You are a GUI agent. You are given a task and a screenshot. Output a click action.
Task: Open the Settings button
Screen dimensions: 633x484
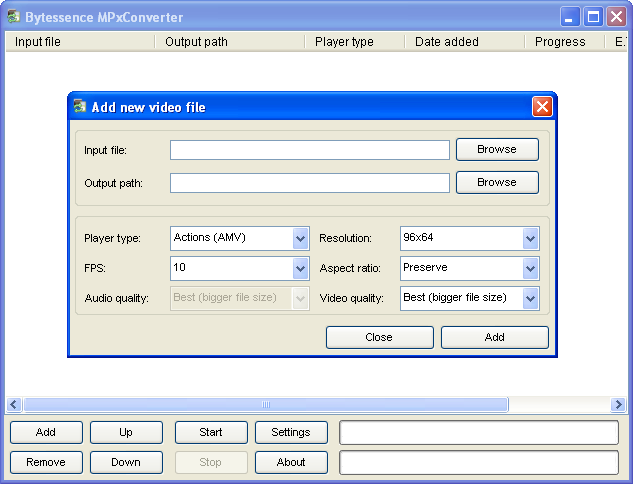pyautogui.click(x=291, y=432)
